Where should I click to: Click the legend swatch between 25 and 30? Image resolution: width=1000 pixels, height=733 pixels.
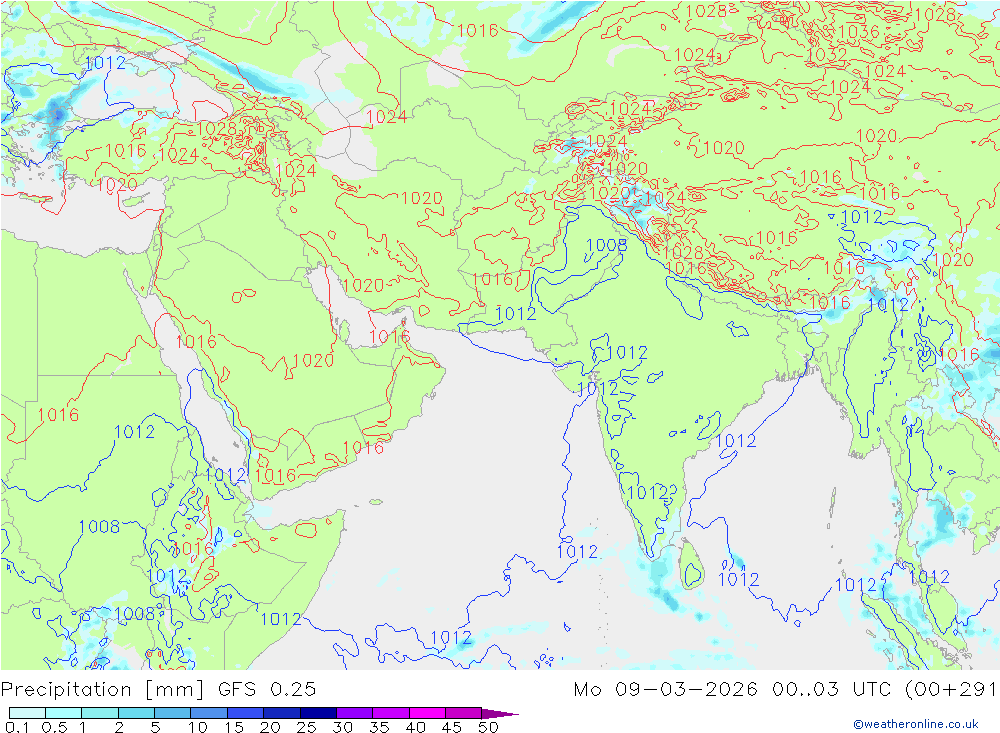click(318, 713)
